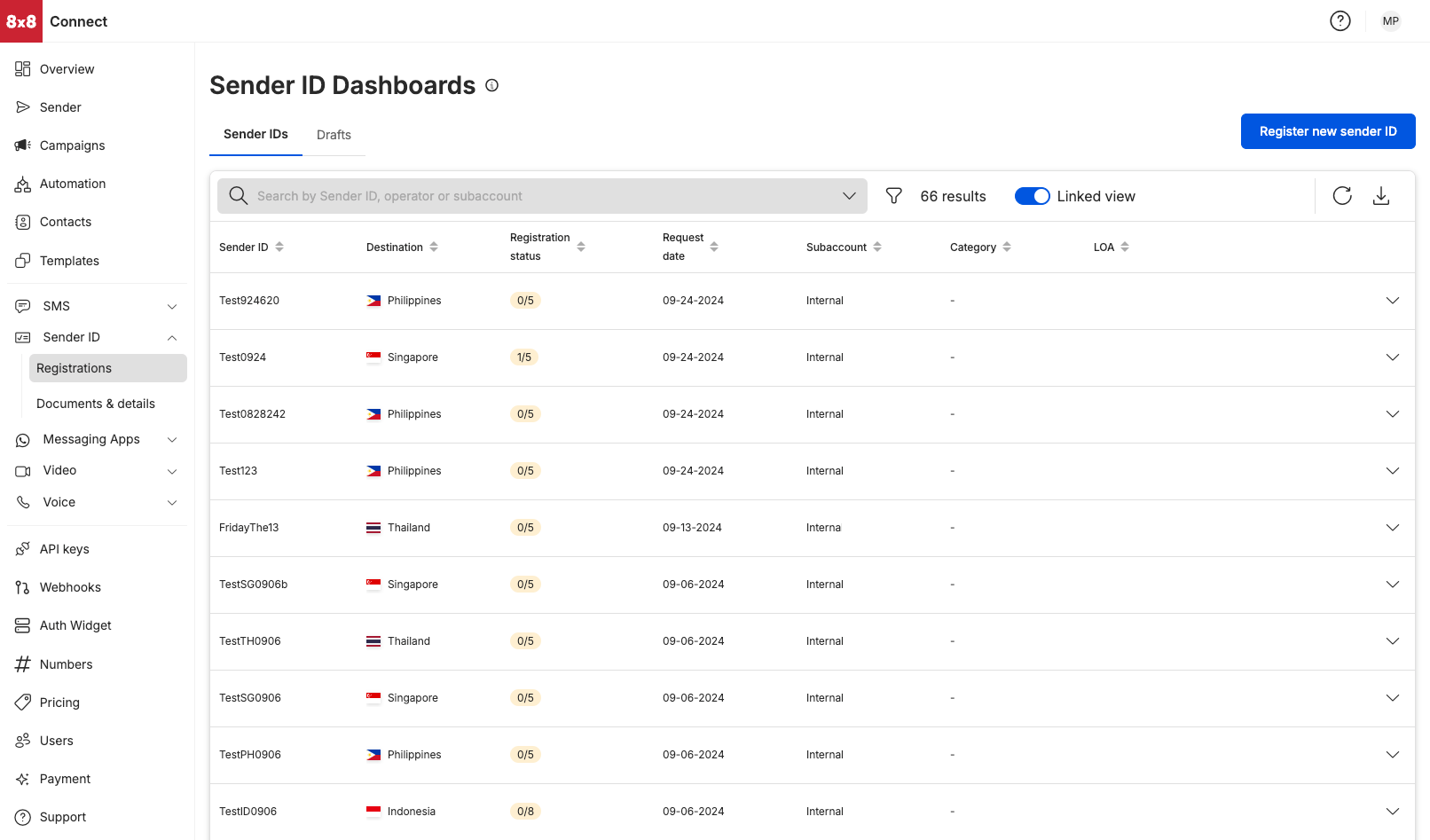
Task: Download the sender ID results
Action: [x=1381, y=196]
